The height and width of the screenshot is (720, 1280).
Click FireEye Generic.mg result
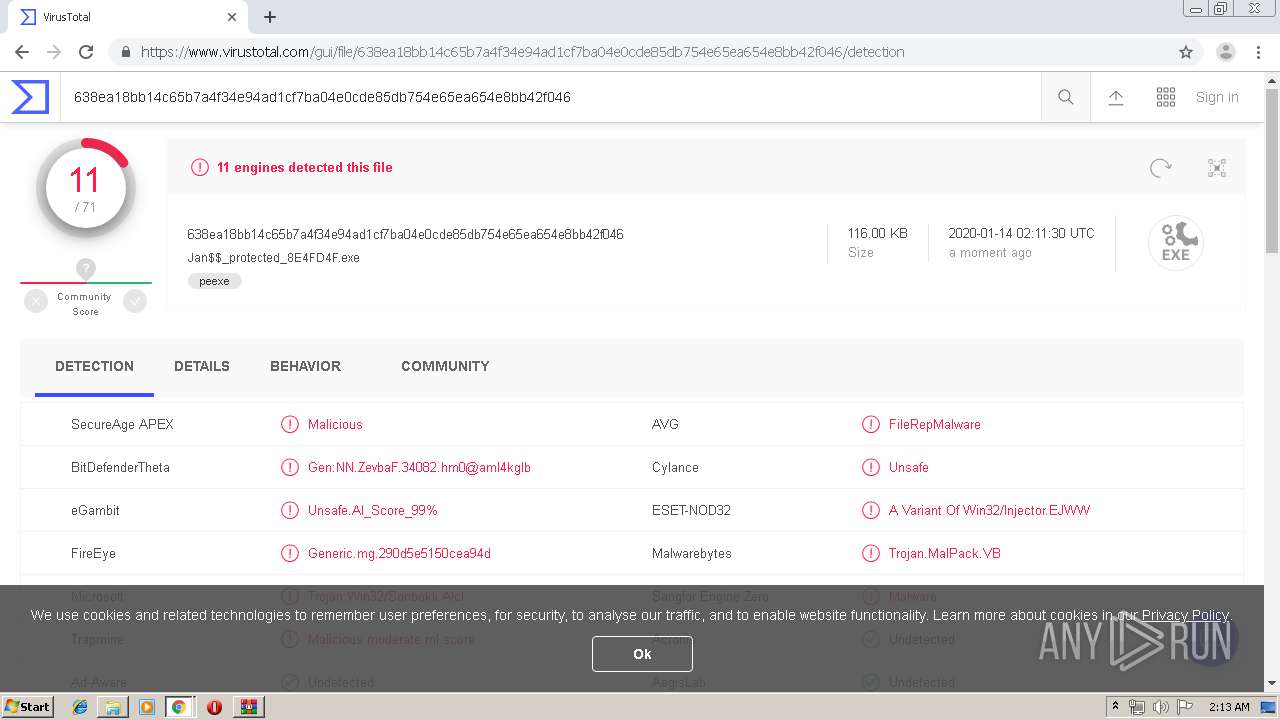click(x=399, y=553)
